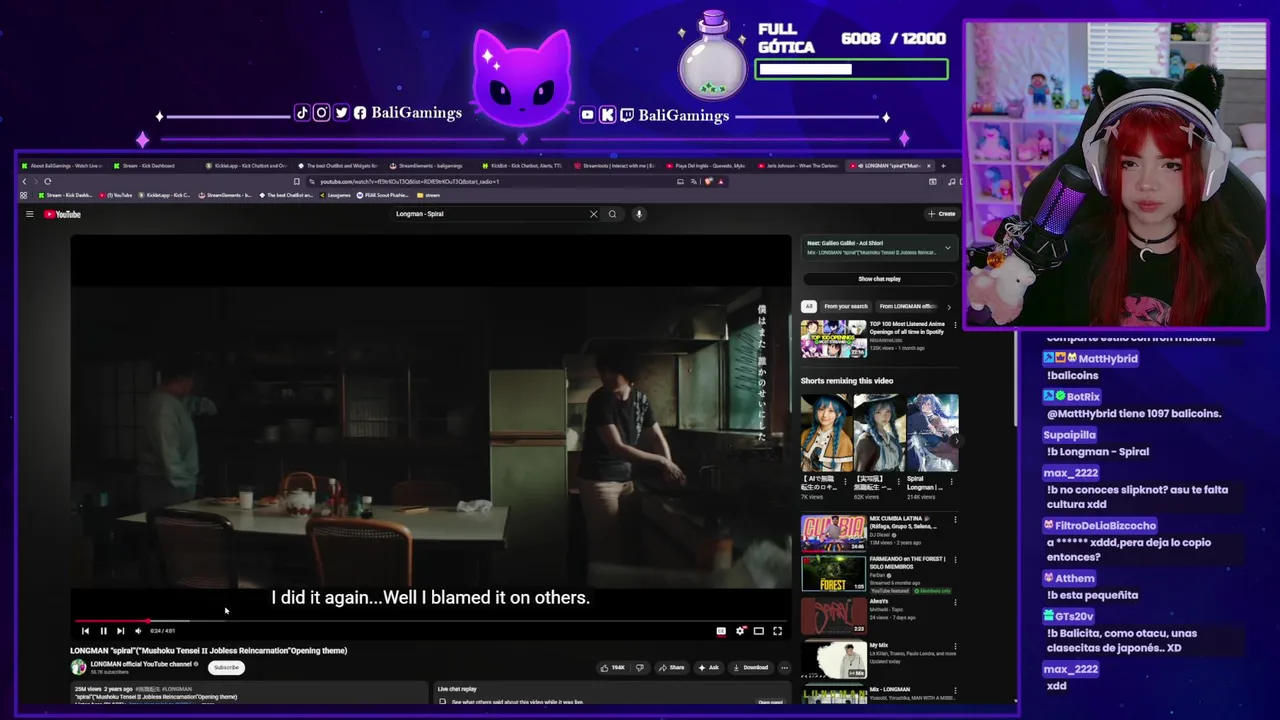Skip to previous video in player
Image resolution: width=1280 pixels, height=720 pixels.
[x=85, y=631]
